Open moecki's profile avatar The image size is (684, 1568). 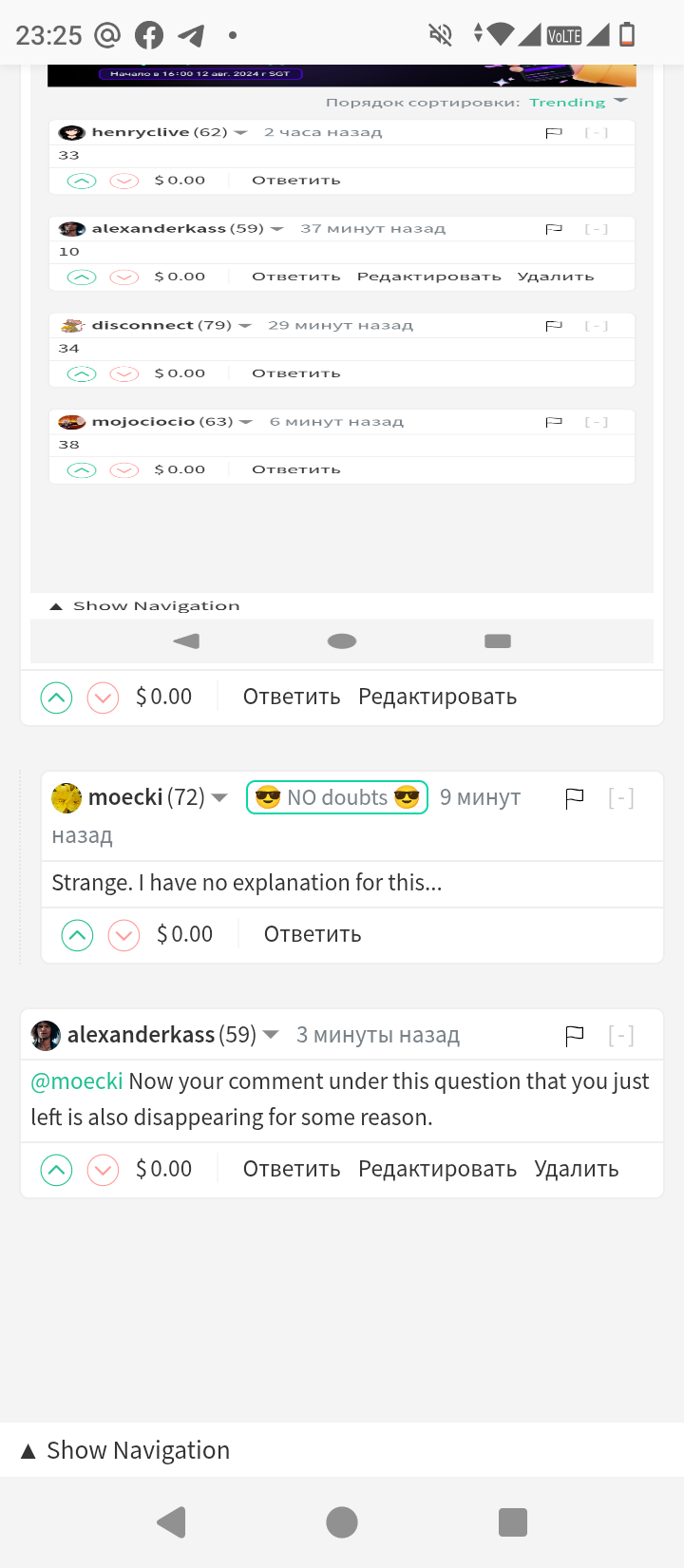(x=66, y=797)
